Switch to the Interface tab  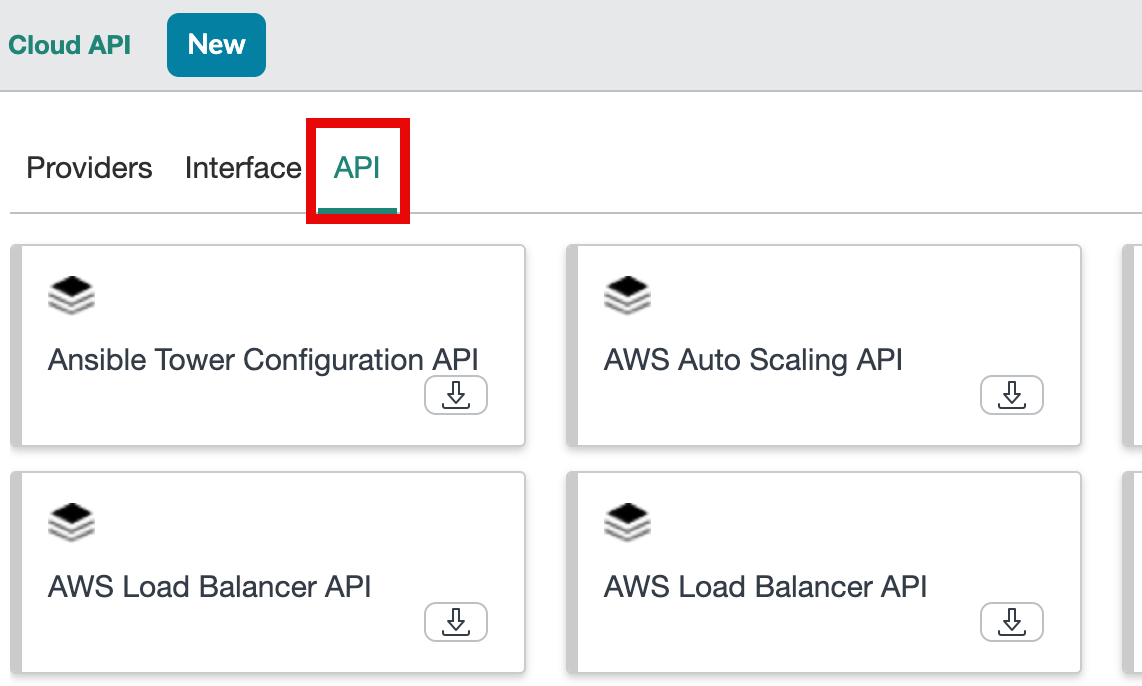[243, 168]
